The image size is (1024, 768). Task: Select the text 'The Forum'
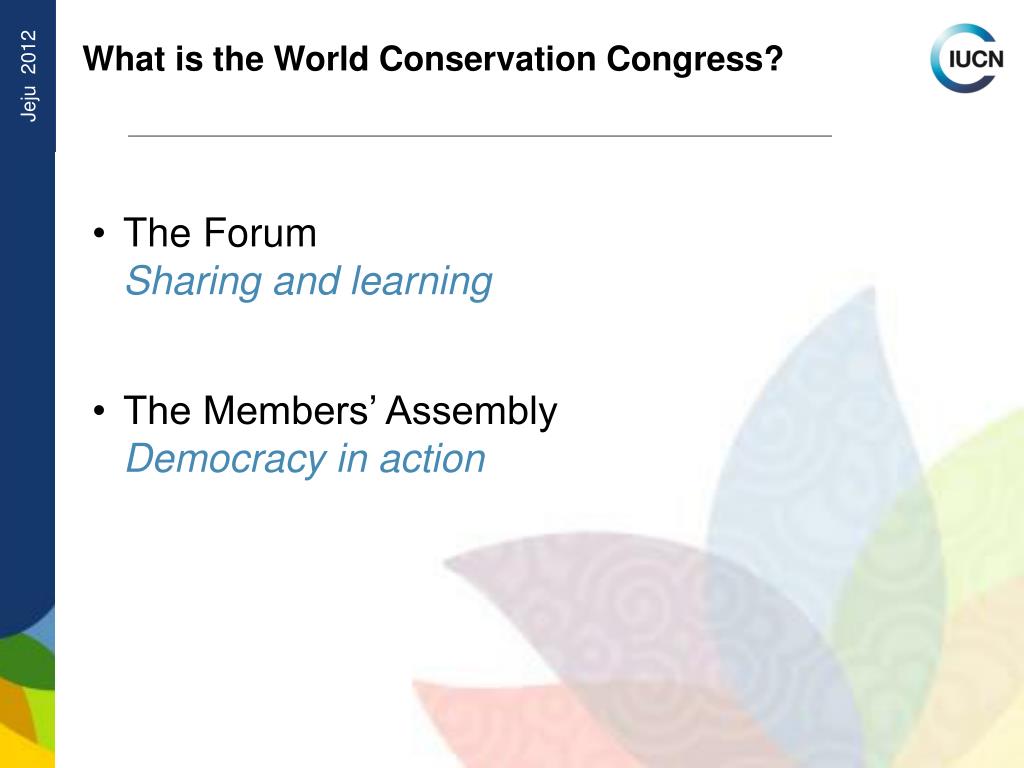coord(220,232)
